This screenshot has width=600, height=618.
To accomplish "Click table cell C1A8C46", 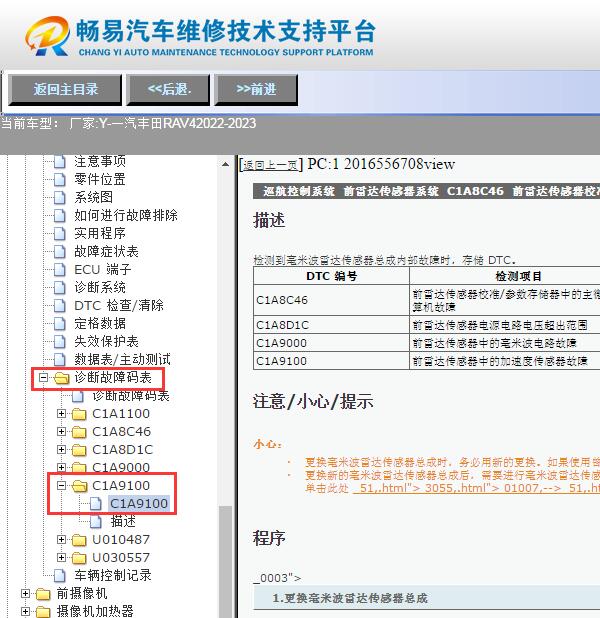I will tap(331, 300).
